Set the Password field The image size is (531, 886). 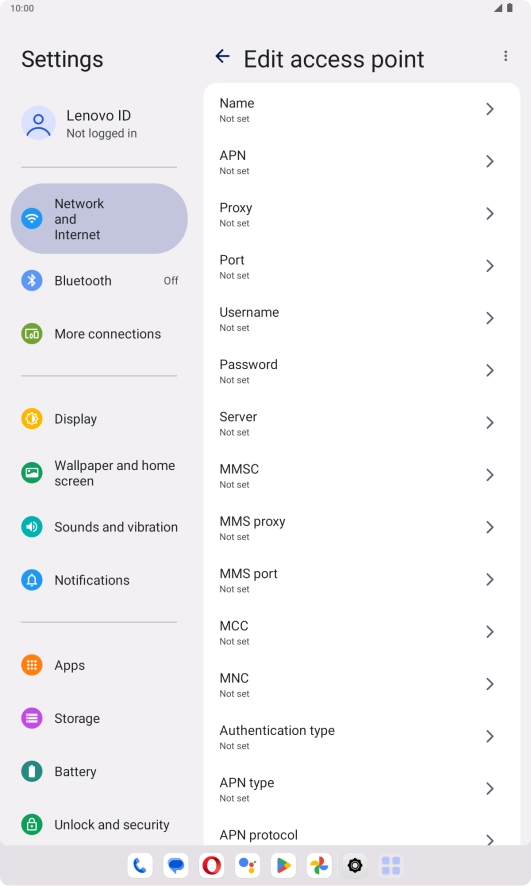pos(362,371)
